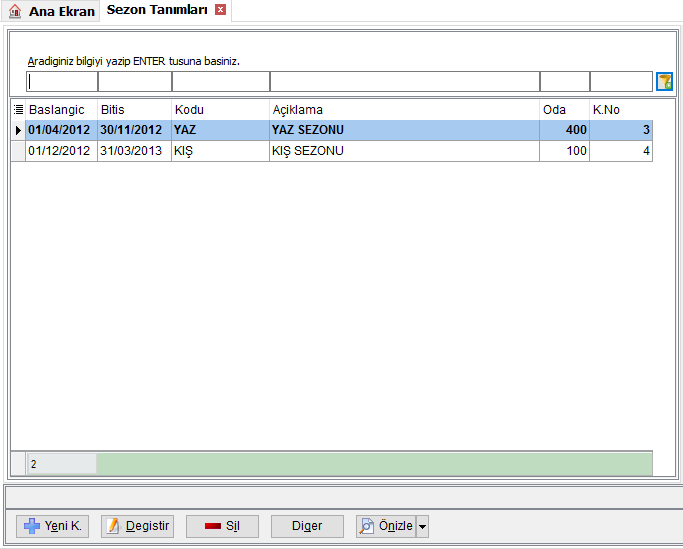Sort by the Açıklama column header
683x549 pixels.
tap(404, 110)
